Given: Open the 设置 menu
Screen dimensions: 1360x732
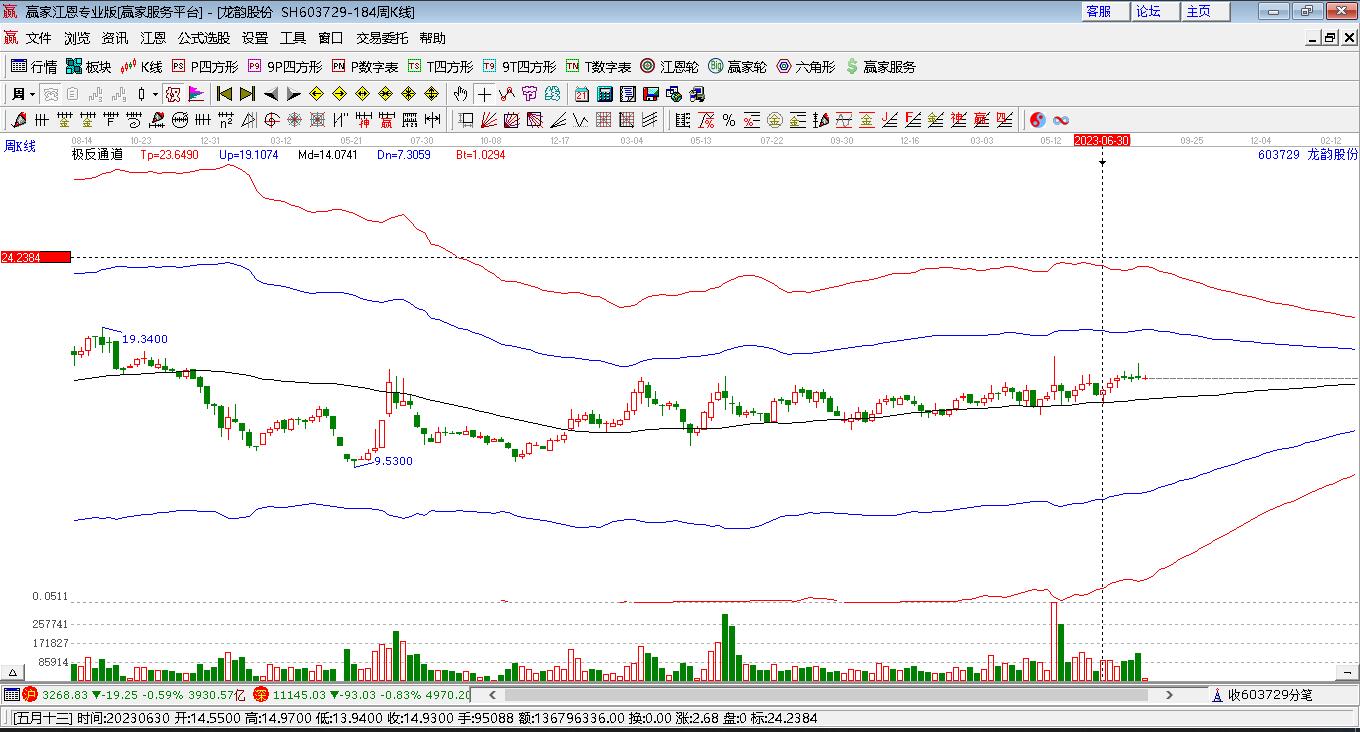Looking at the screenshot, I should (255, 38).
